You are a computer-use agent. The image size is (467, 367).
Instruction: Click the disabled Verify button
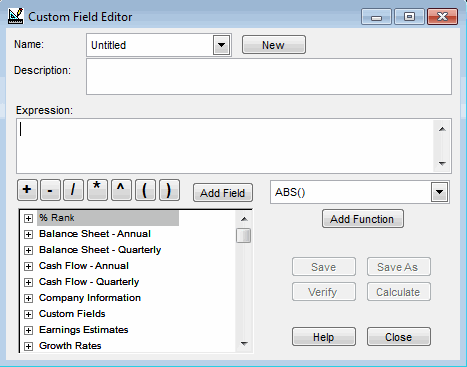pyautogui.click(x=324, y=292)
